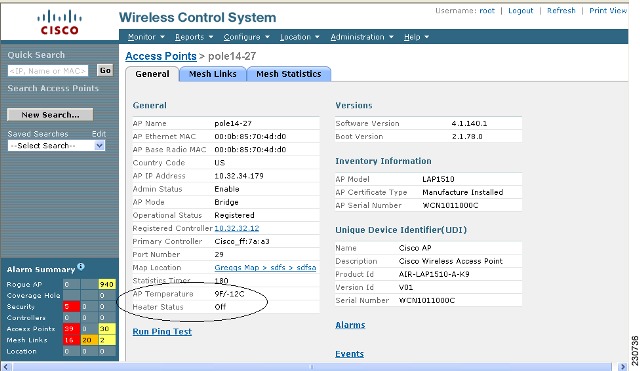
Task: Open the Reports menu
Action: [x=194, y=37]
